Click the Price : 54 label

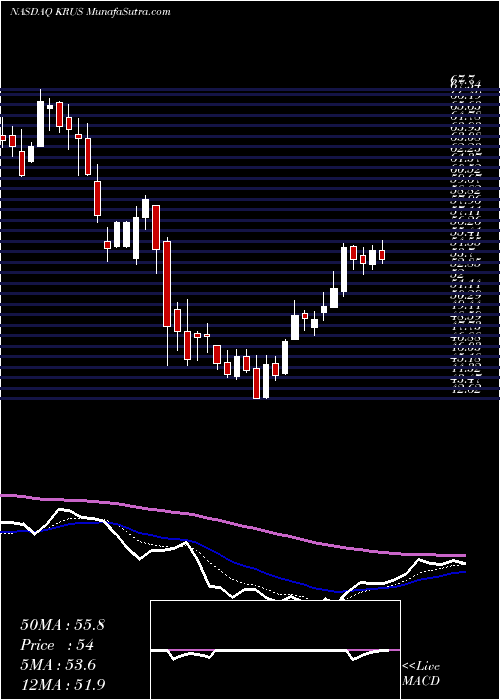tap(57, 645)
